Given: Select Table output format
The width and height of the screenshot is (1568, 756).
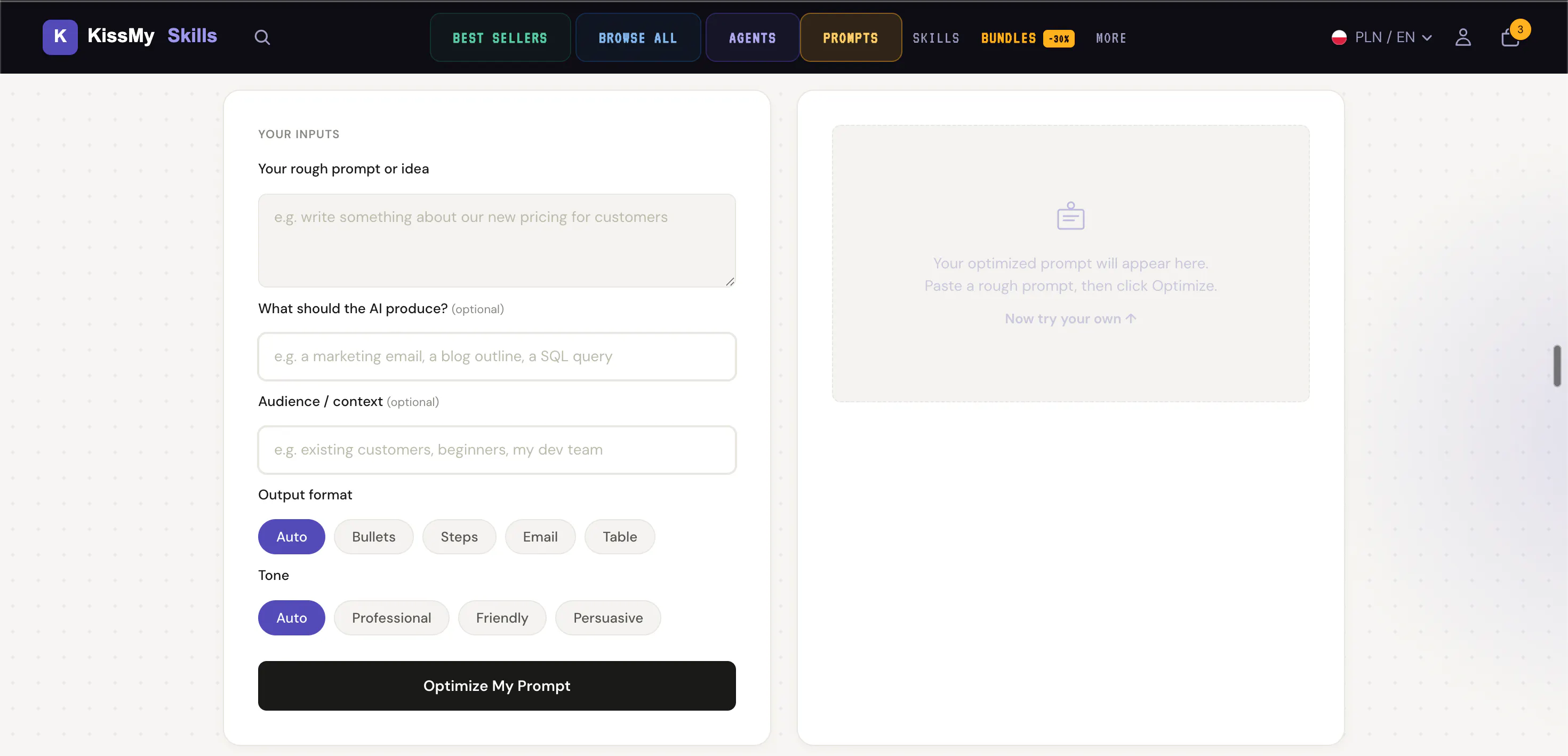Looking at the screenshot, I should coord(620,537).
